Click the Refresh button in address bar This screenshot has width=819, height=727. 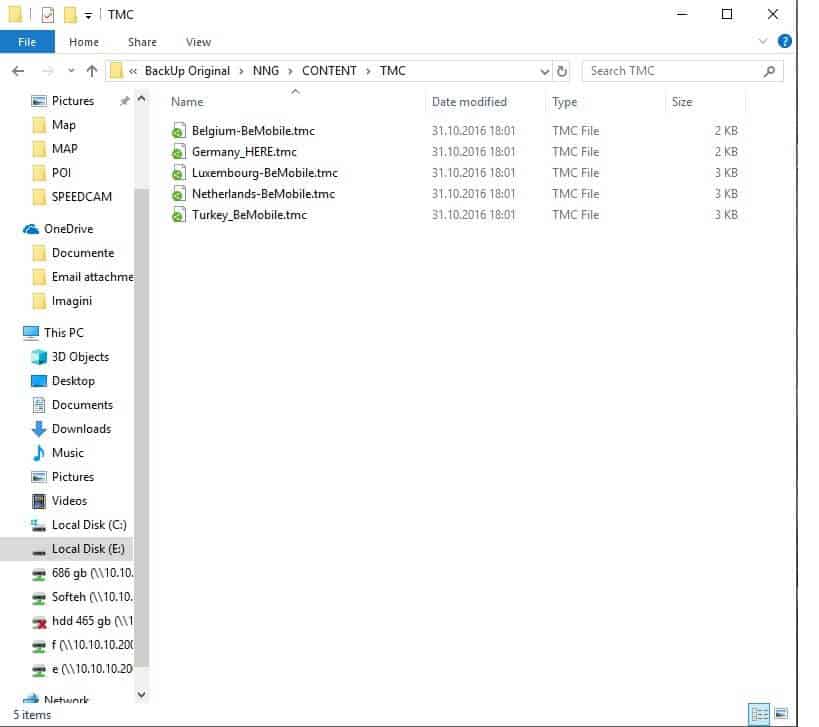[562, 71]
